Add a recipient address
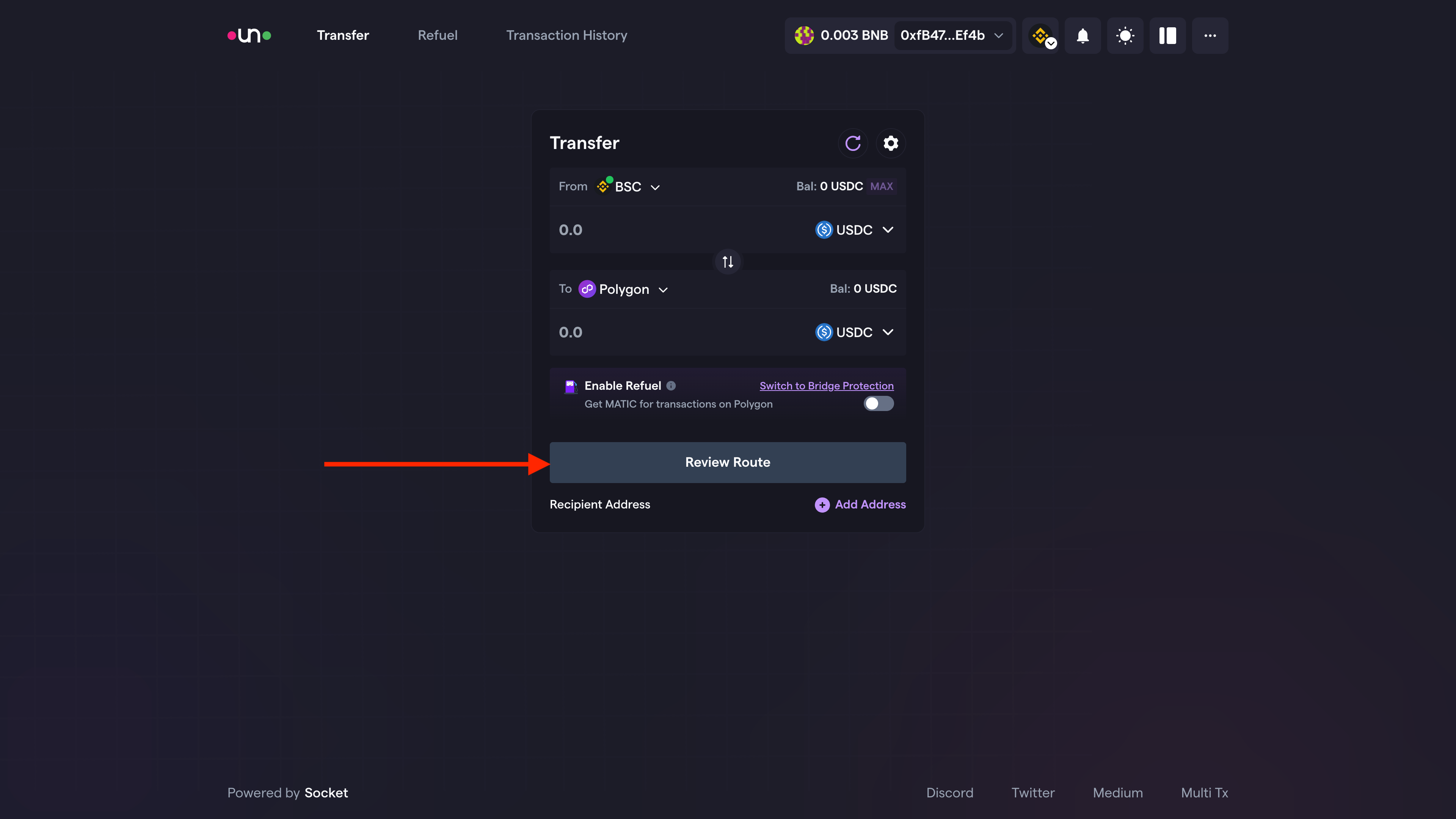Screen dimensions: 1456x819 860,505
